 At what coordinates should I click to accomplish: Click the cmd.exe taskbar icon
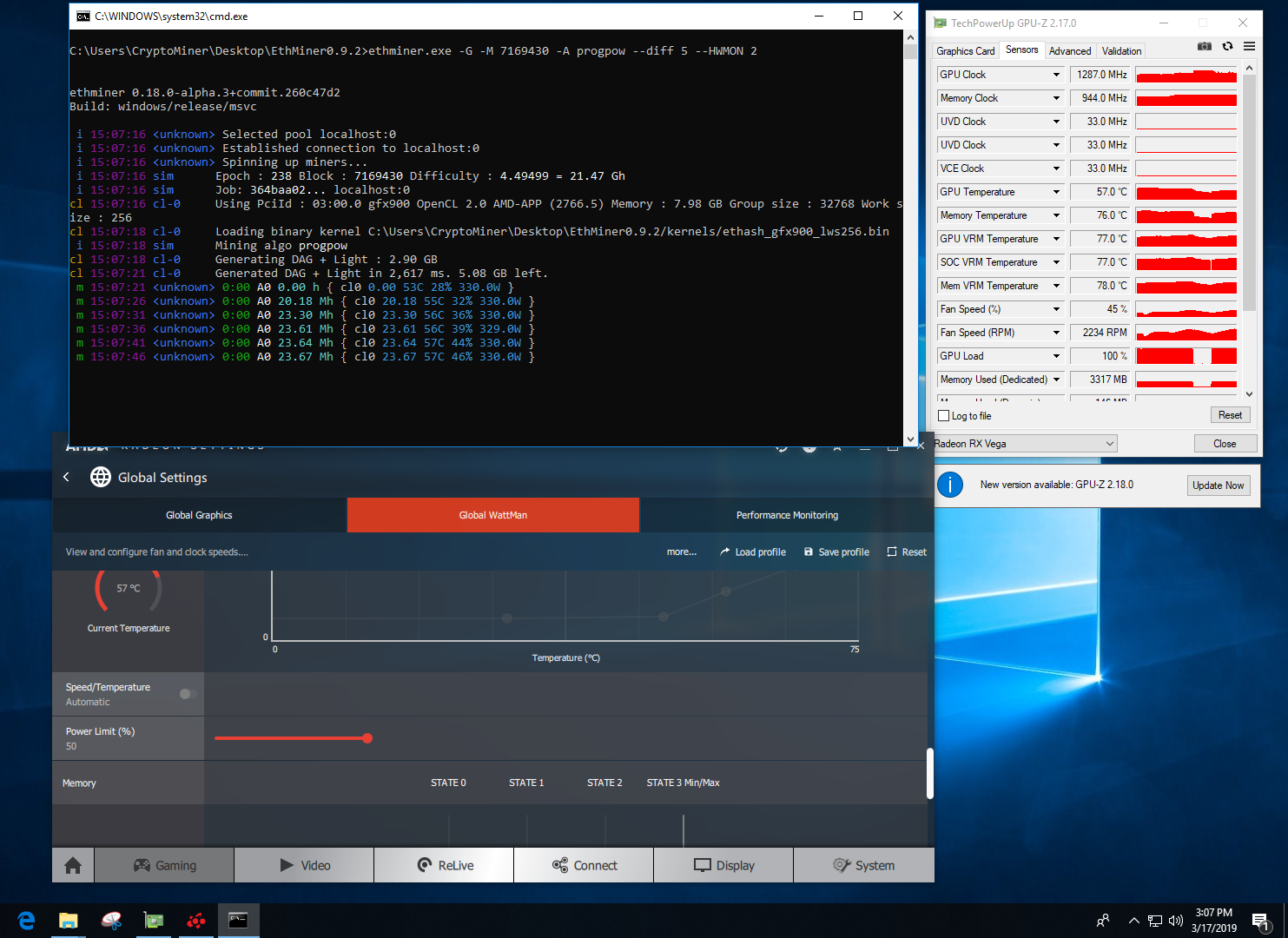pos(238,921)
